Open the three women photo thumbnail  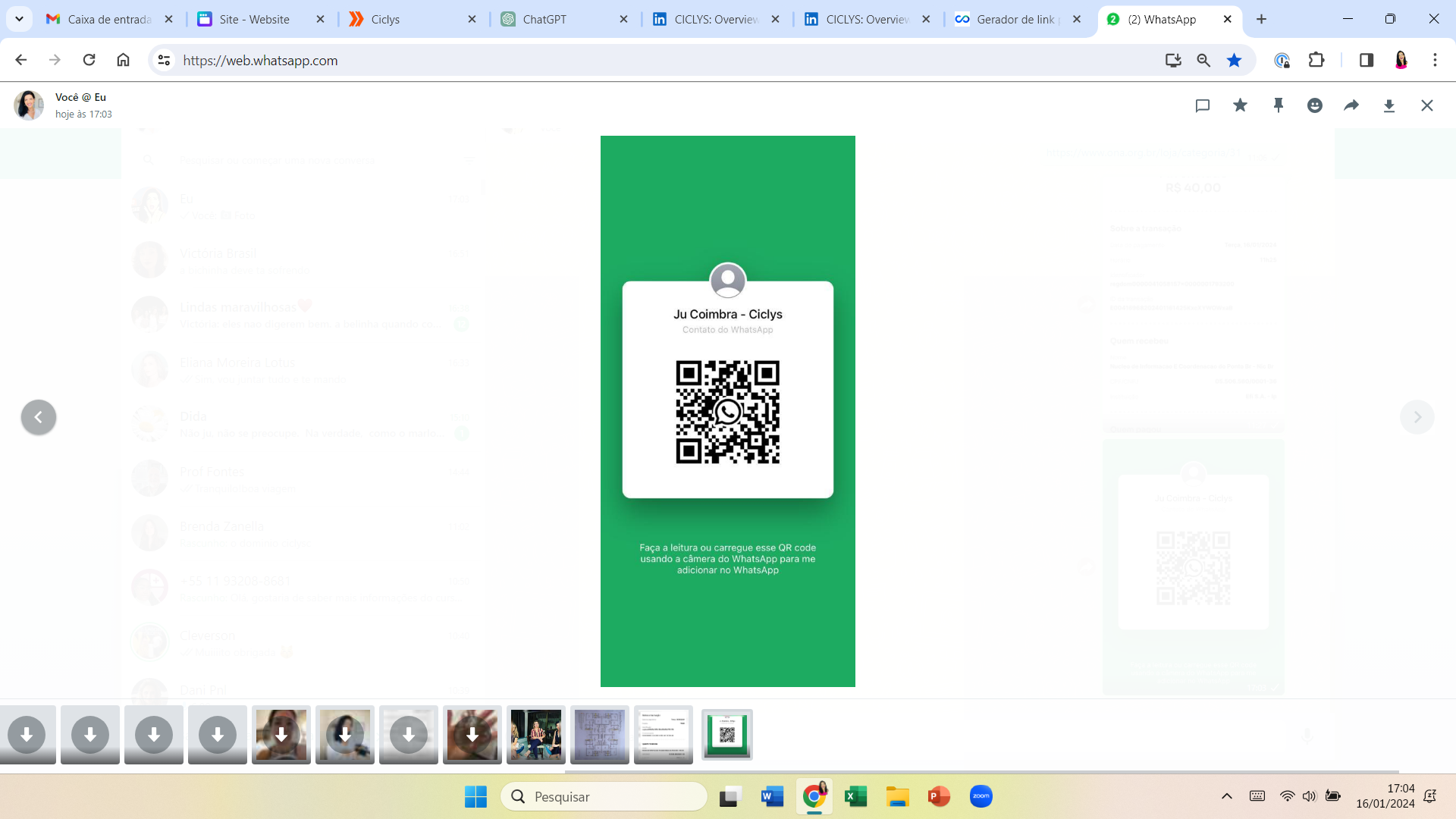pyautogui.click(x=535, y=734)
